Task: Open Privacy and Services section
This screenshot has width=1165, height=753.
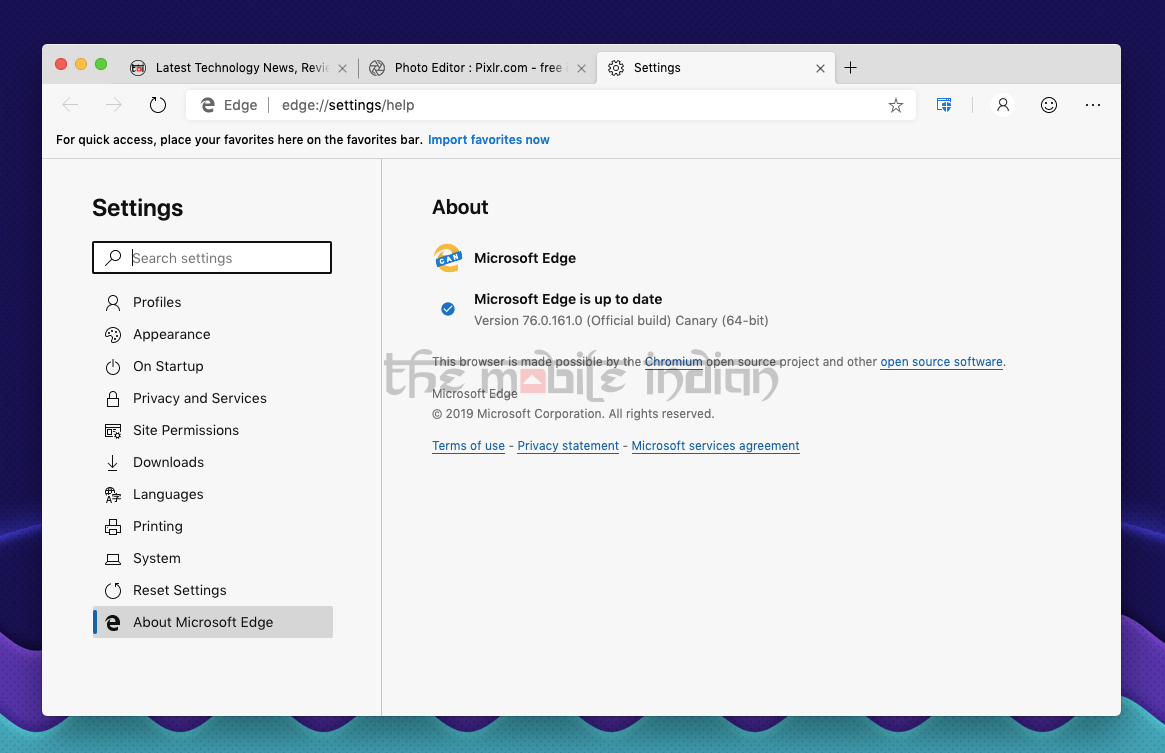Action: click(212, 398)
